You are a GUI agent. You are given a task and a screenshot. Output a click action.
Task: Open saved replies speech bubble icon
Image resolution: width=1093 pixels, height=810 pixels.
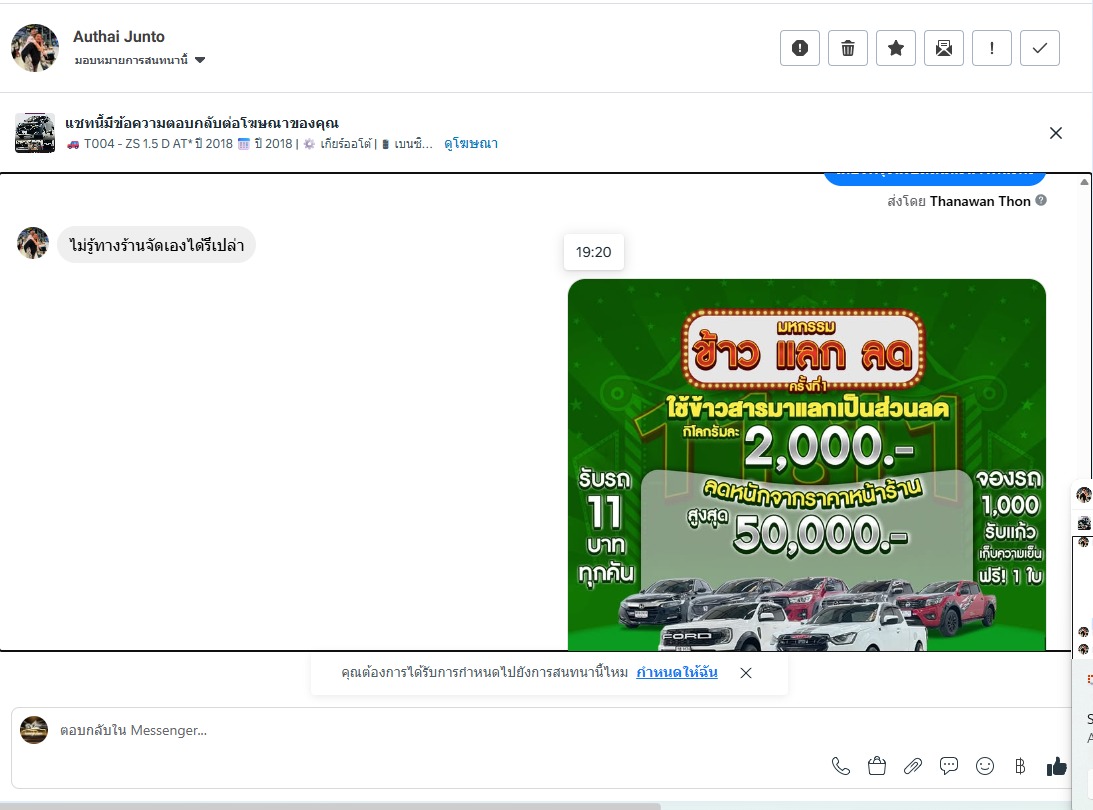949,766
